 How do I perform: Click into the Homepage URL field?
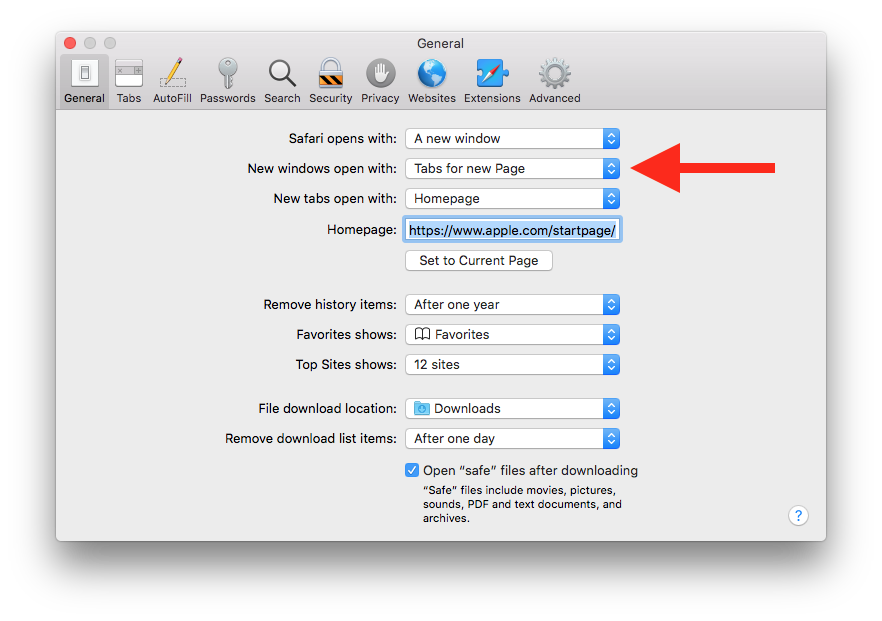pos(512,230)
